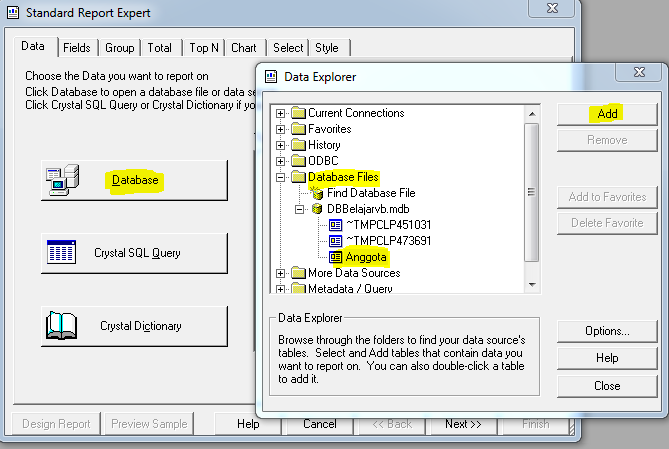Click the Finish button
669x449 pixels.
[536, 424]
